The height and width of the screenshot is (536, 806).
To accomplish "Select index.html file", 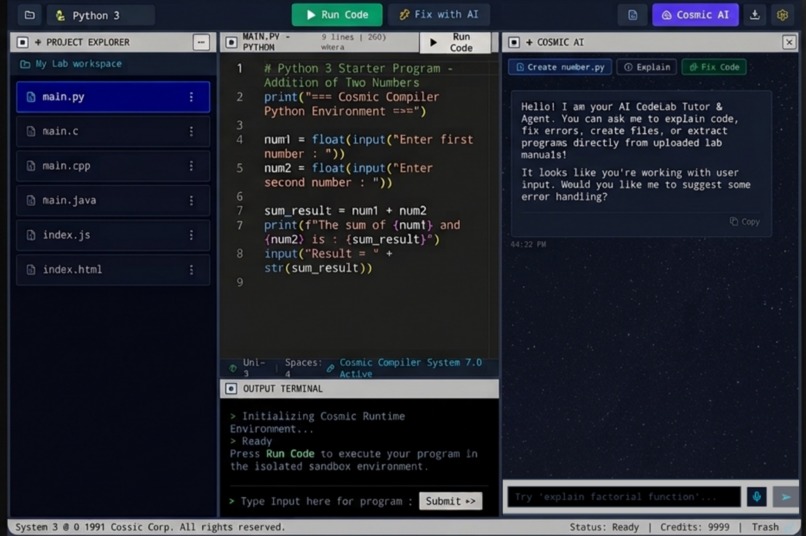I will (x=113, y=269).
